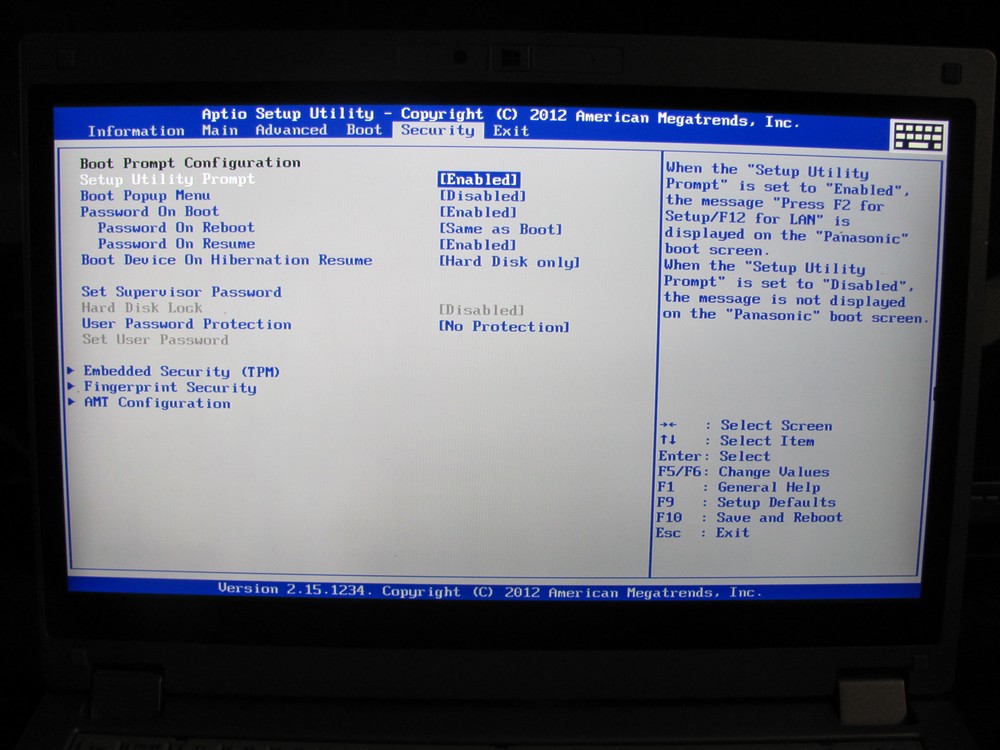
Task: Open AMT Configuration submenu
Action: coord(157,402)
